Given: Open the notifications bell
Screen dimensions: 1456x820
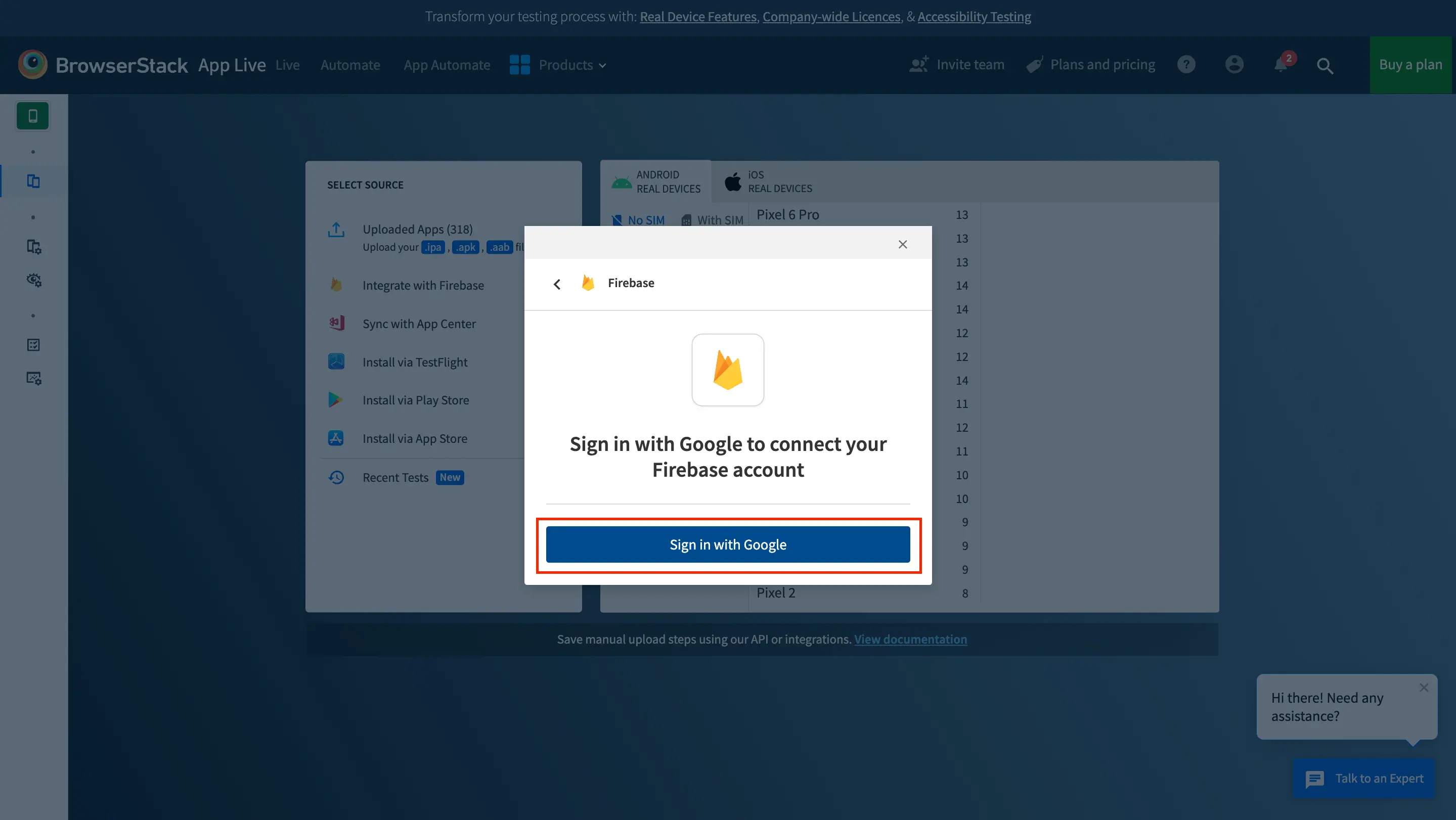Looking at the screenshot, I should click(x=1281, y=65).
